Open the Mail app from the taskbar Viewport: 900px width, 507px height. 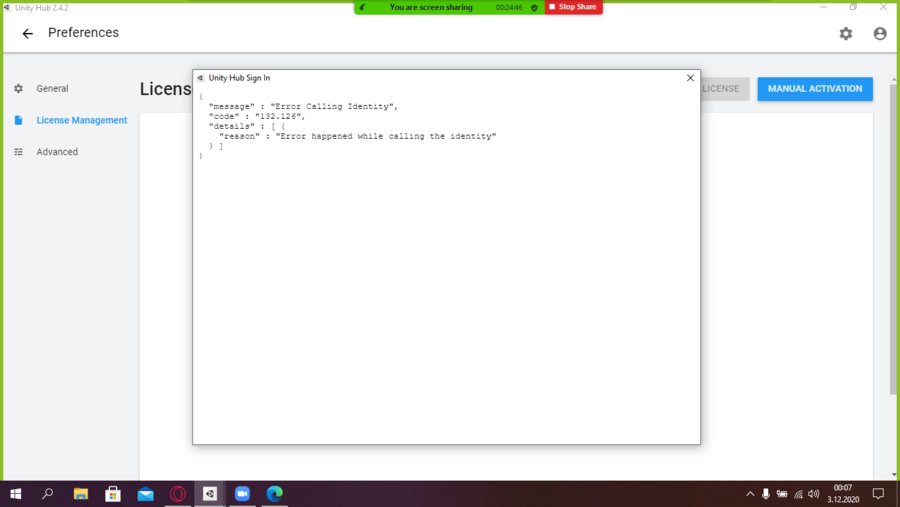point(145,494)
